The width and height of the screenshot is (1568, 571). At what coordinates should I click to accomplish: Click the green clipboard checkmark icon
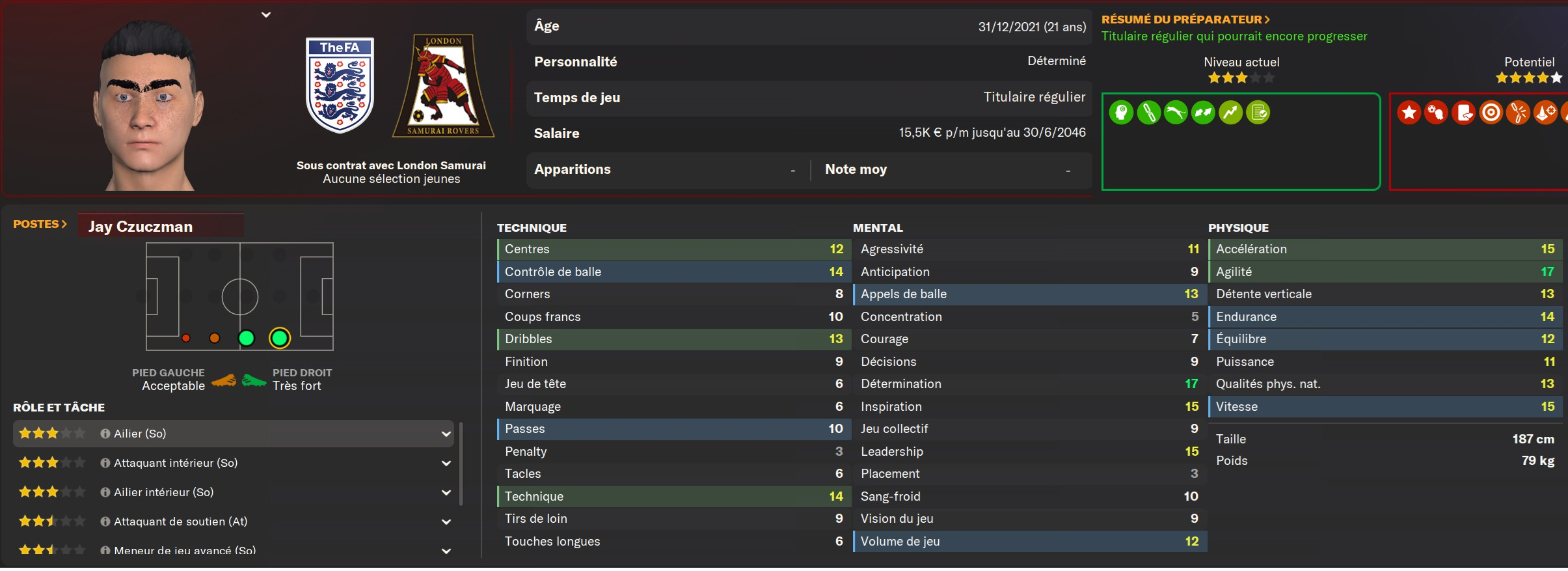pos(1258,113)
